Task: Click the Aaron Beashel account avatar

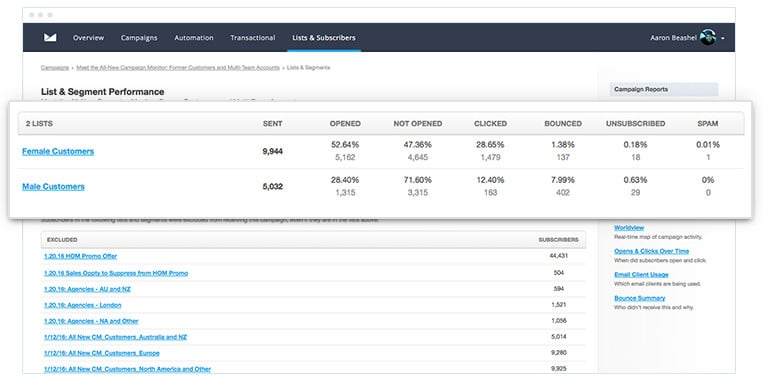Action: (x=708, y=37)
